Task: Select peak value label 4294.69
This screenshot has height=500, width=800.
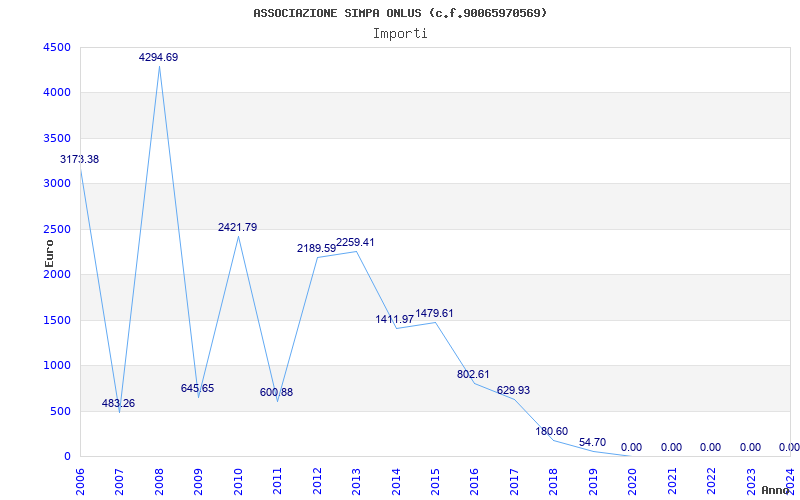Action: [159, 58]
